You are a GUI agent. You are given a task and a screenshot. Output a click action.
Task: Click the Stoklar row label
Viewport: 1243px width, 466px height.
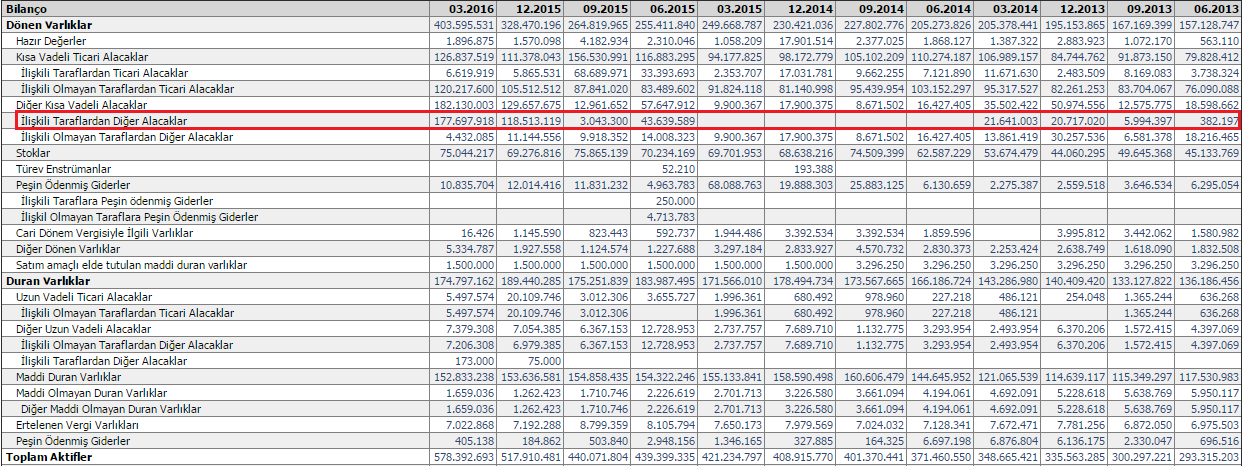point(33,153)
